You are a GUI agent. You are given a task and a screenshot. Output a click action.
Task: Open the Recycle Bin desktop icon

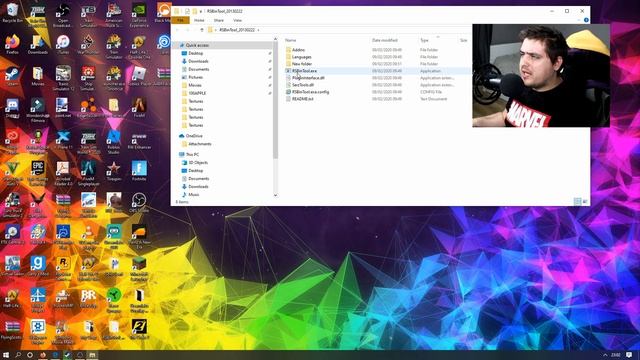[x=12, y=12]
